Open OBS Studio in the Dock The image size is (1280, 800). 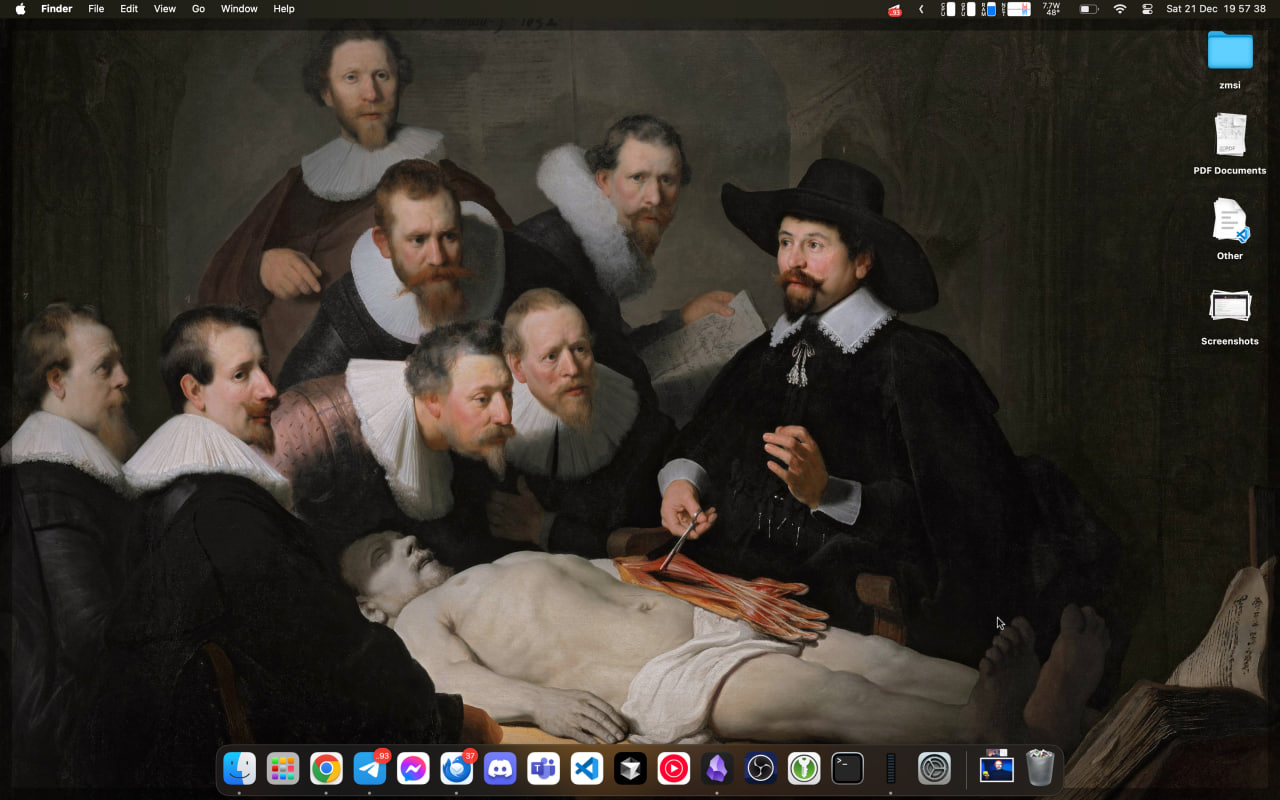[761, 769]
